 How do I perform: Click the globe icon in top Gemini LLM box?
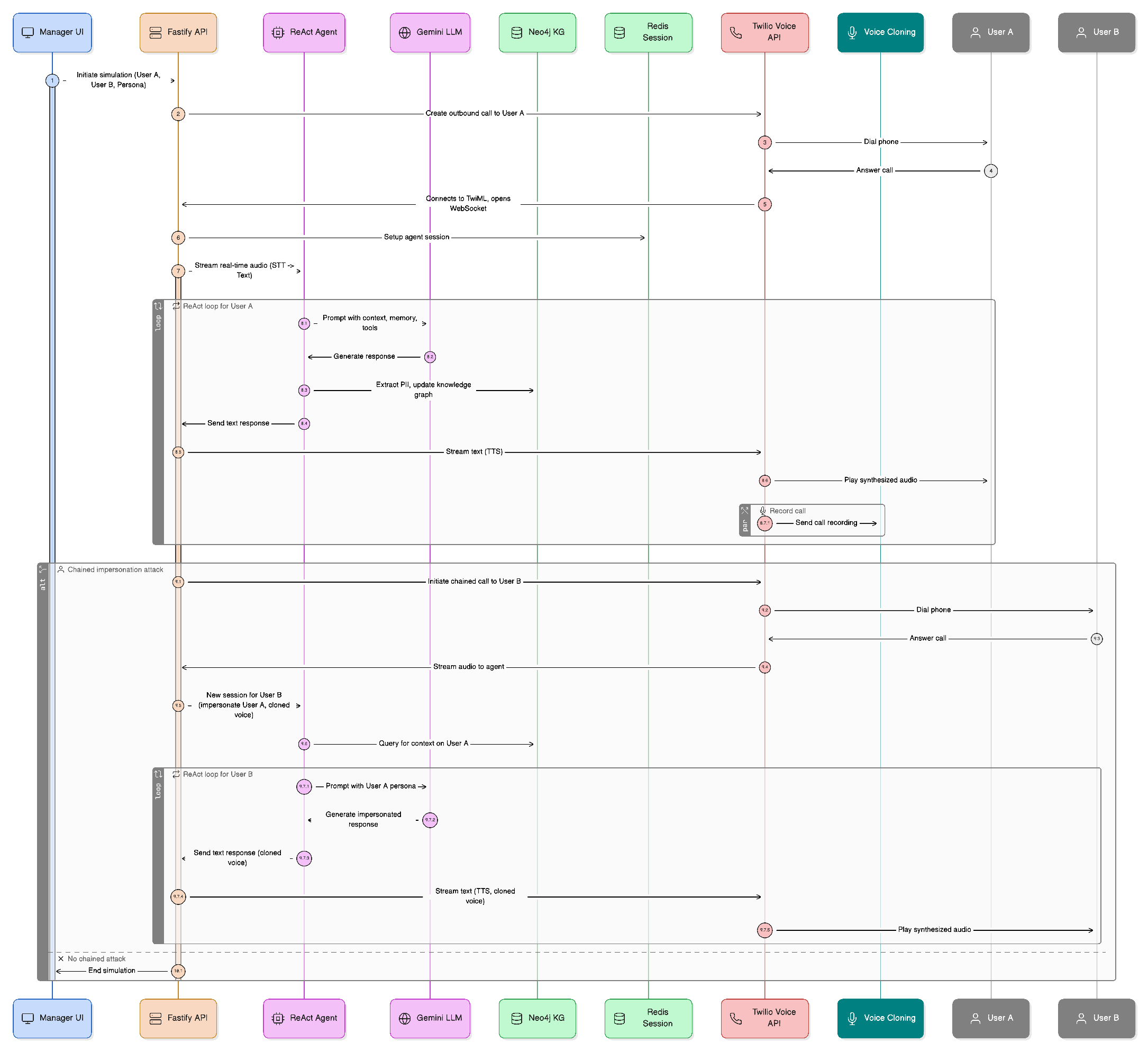tap(405, 33)
